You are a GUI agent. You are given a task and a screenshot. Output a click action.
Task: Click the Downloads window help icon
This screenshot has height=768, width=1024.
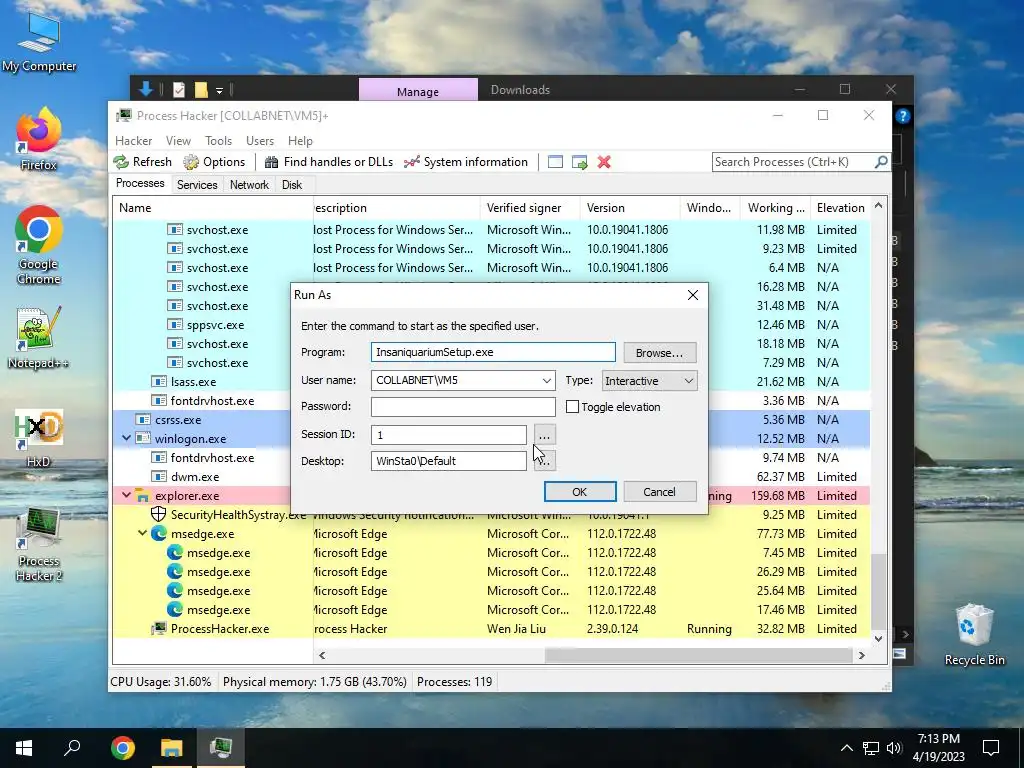pyautogui.click(x=903, y=116)
